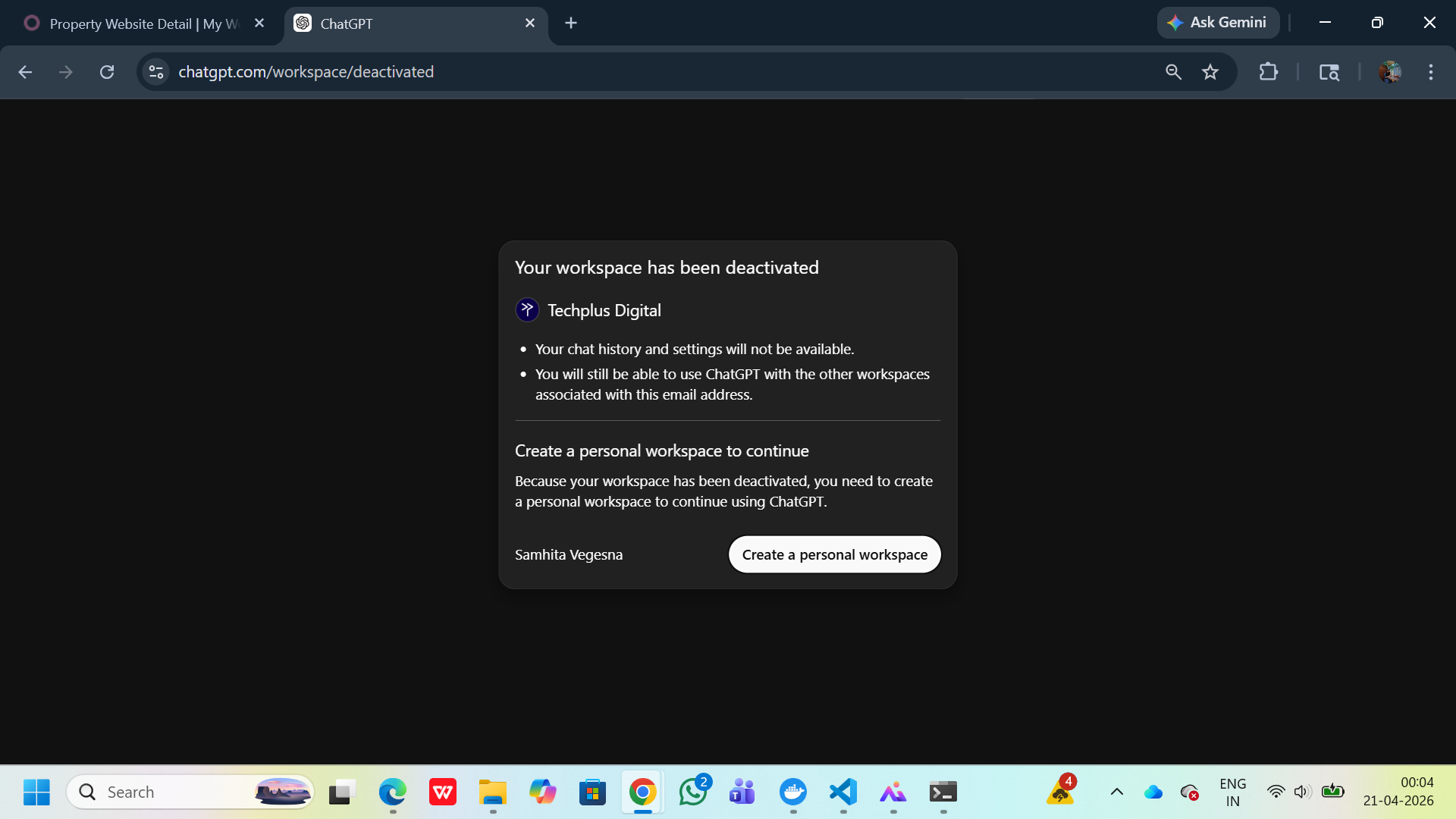Open Chrome three-dot menu

click(x=1431, y=72)
